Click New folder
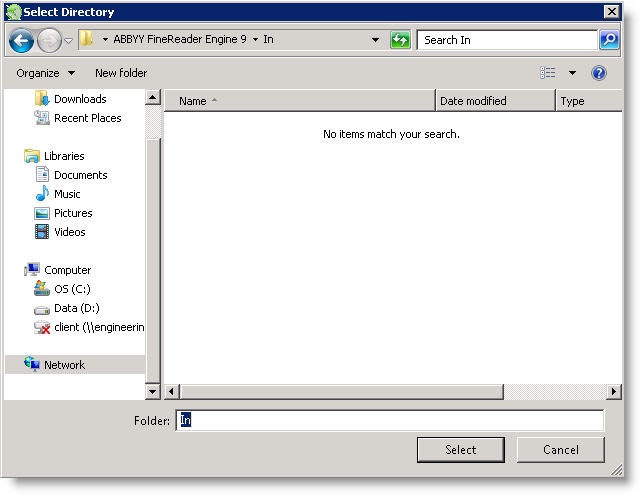This screenshot has width=640, height=494. tap(121, 73)
